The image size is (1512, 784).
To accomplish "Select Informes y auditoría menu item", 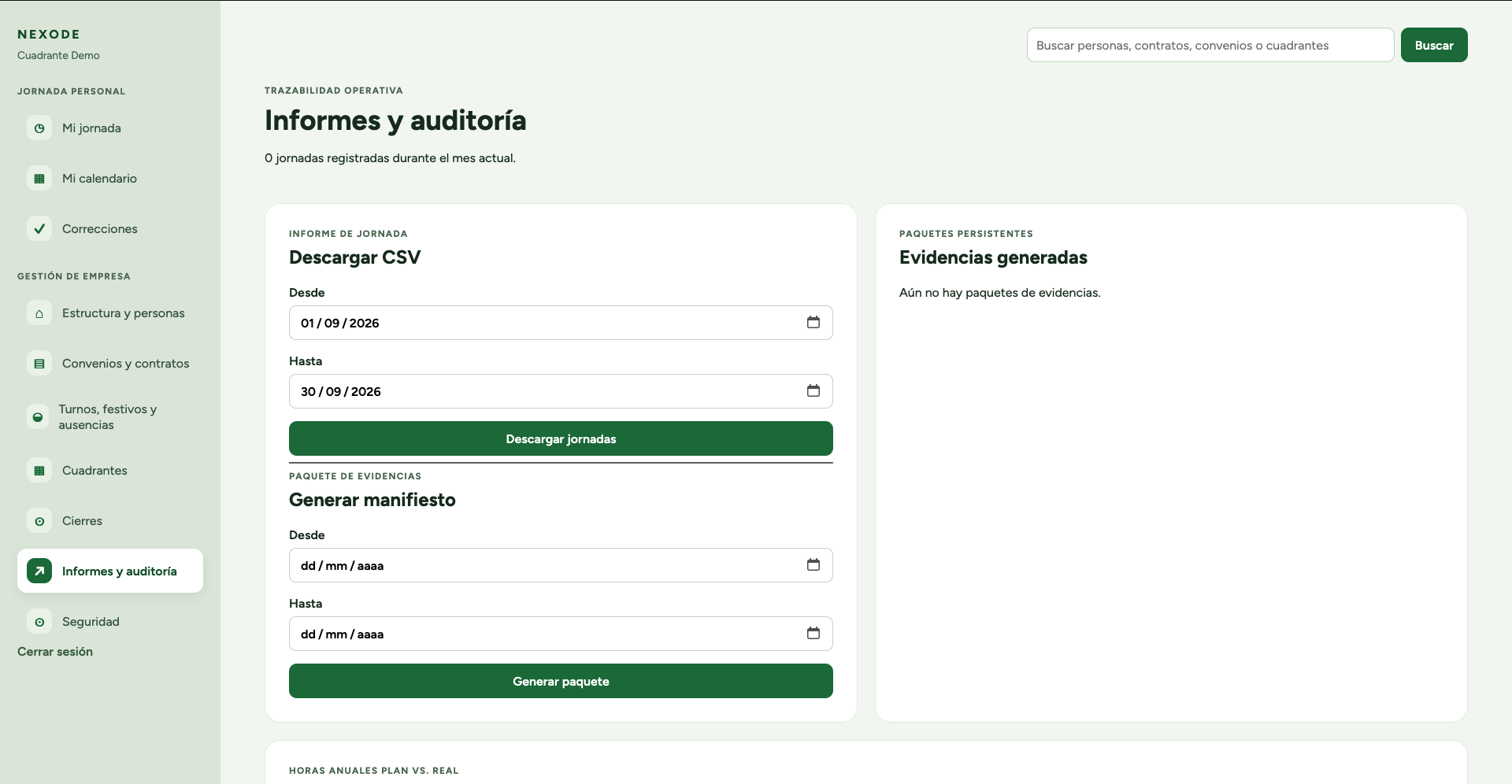I will point(110,571).
